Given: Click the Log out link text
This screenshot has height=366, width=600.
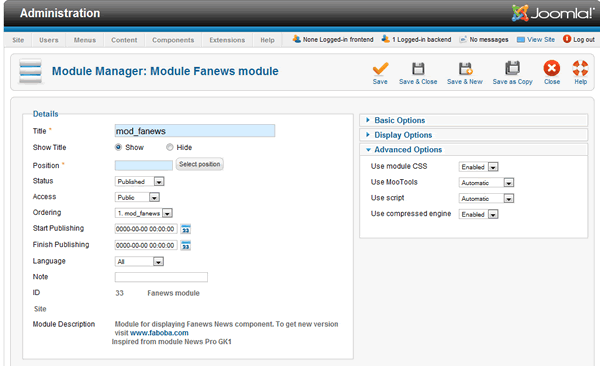Looking at the screenshot, I should pyautogui.click(x=584, y=39).
